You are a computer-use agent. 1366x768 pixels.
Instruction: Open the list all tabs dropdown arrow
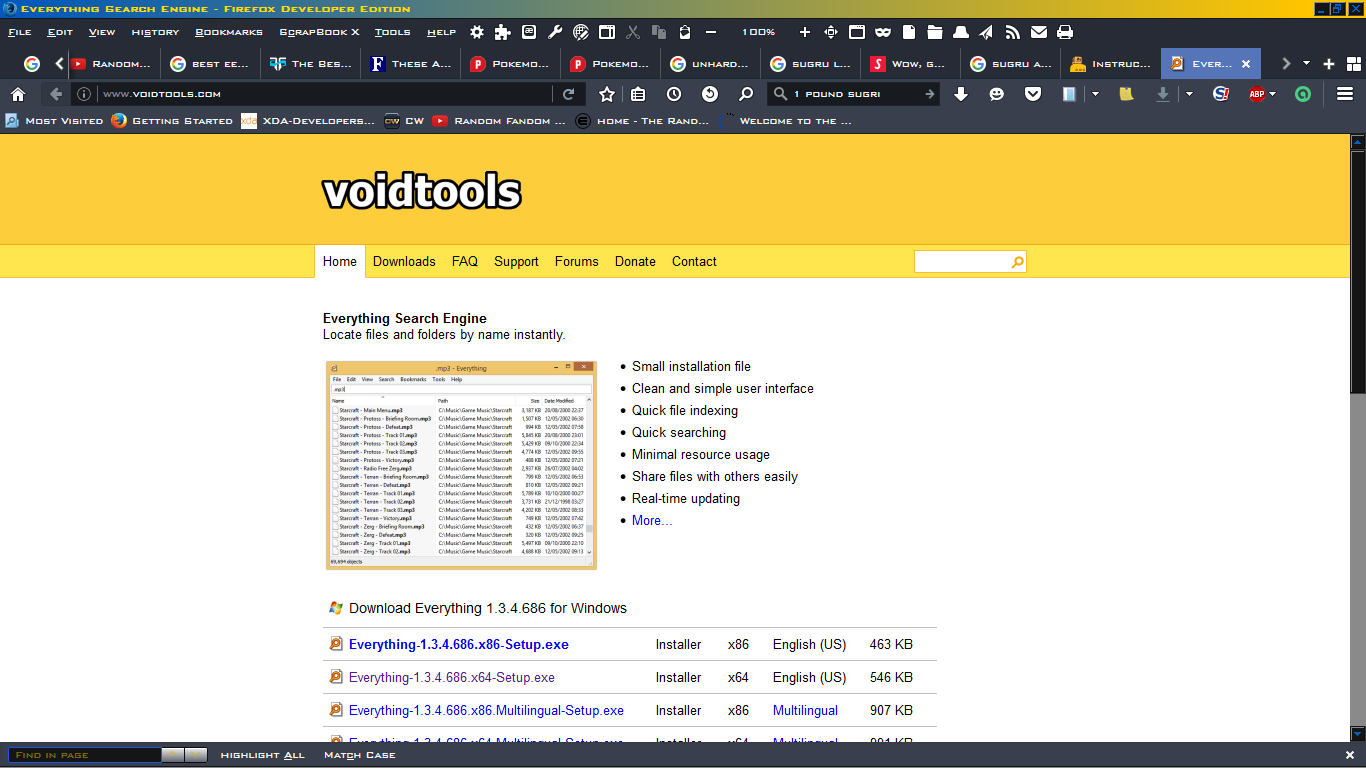point(1306,64)
